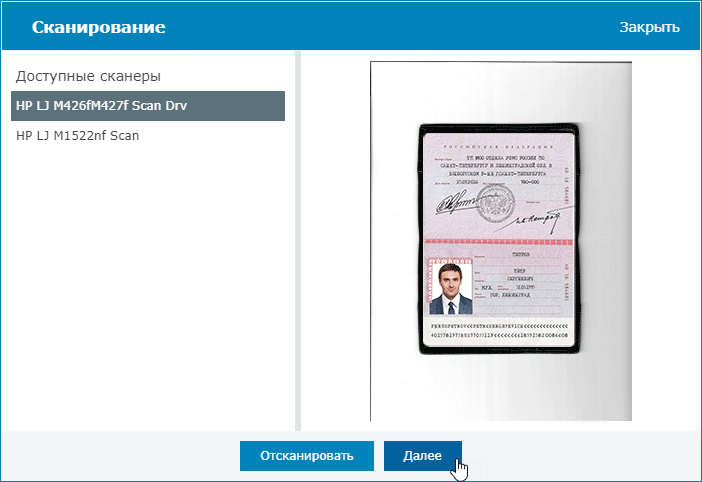Click the vertical divider beside scanner list
Screen dimensions: 702x482
tap(297, 240)
